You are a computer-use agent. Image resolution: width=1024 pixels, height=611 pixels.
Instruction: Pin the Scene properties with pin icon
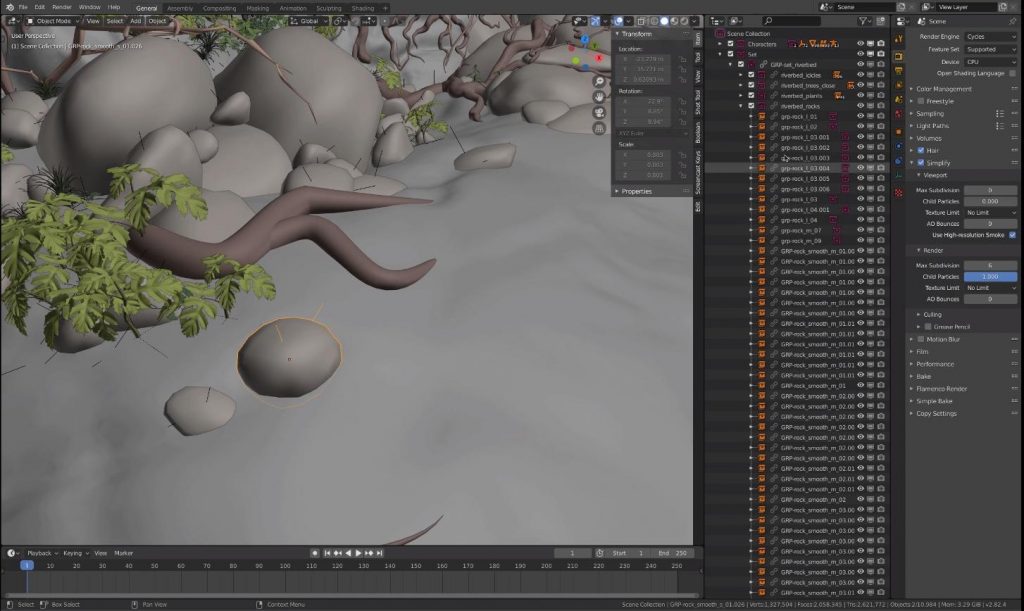click(x=1013, y=21)
